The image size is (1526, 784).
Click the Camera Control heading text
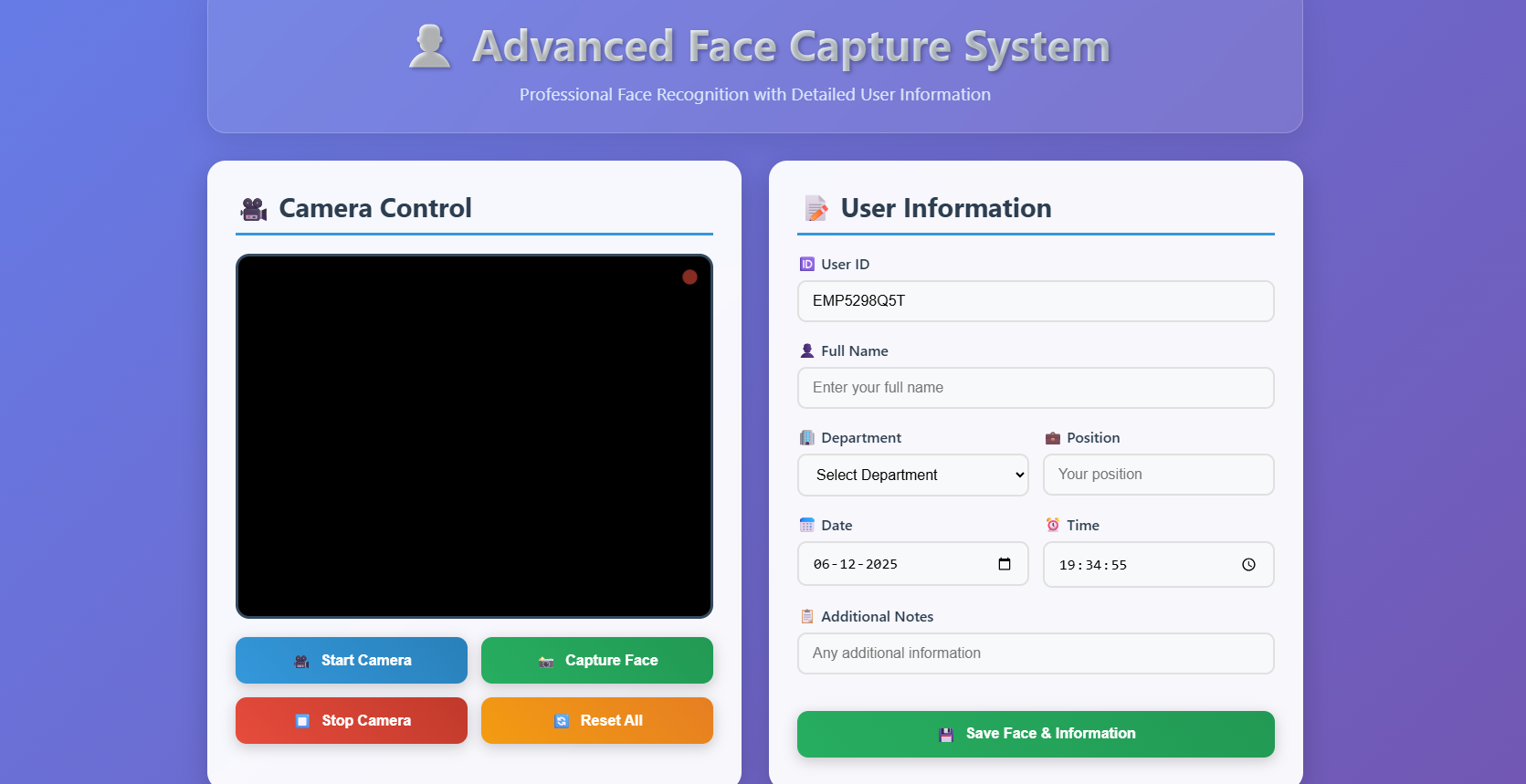[x=375, y=208]
